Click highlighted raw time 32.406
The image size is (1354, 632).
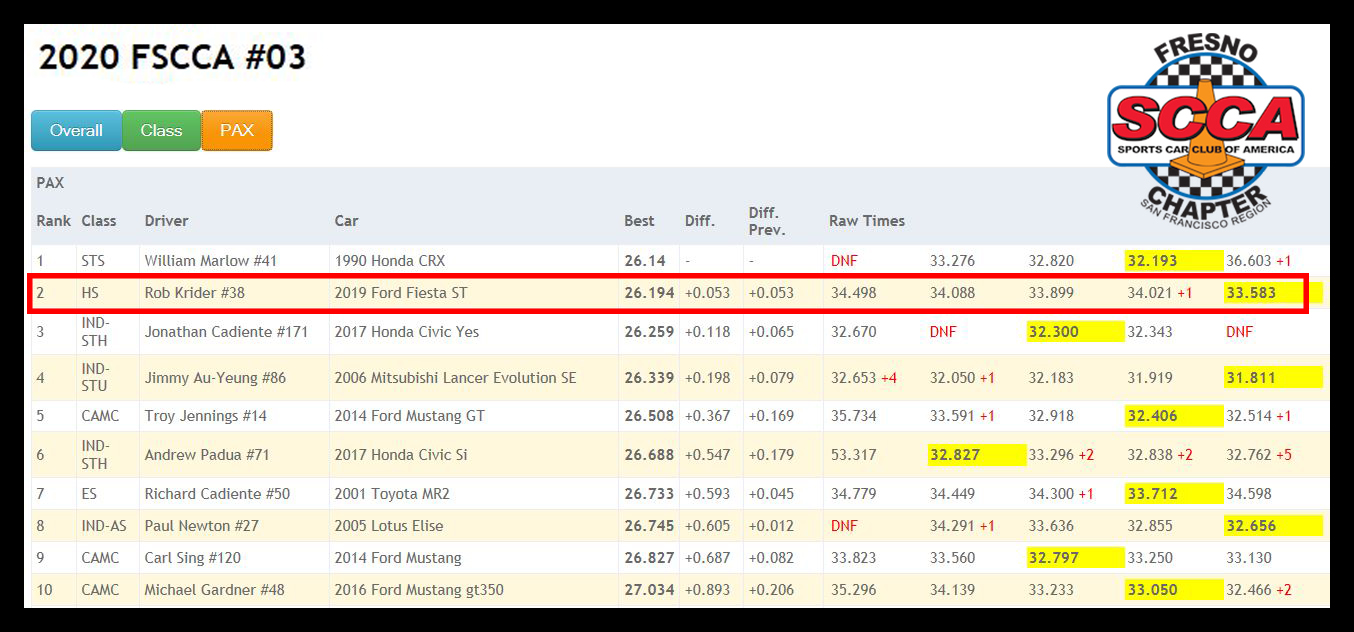1174,415
